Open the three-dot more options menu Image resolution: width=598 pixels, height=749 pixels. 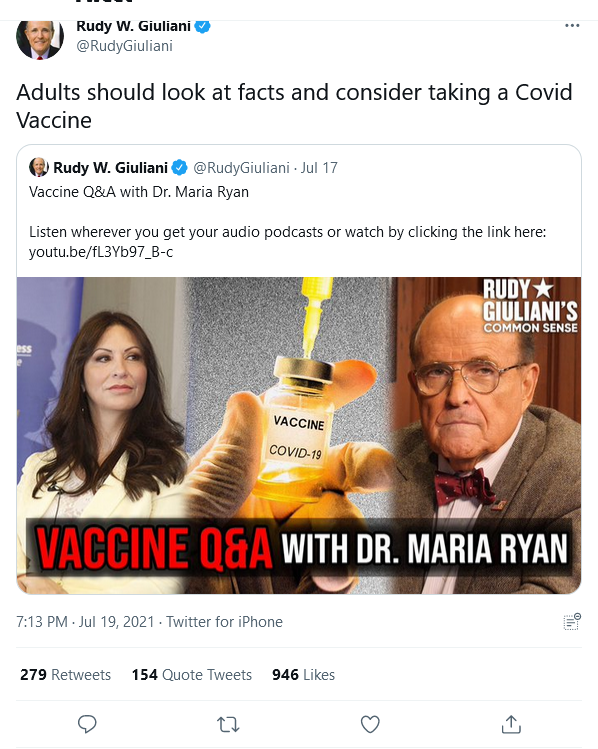click(x=572, y=25)
